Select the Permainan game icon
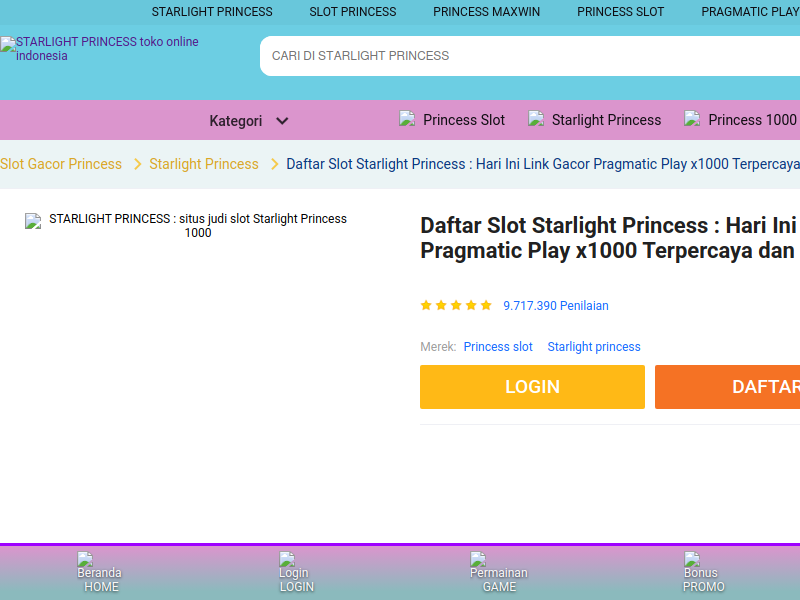Image resolution: width=800 pixels, height=600 pixels. (x=478, y=559)
